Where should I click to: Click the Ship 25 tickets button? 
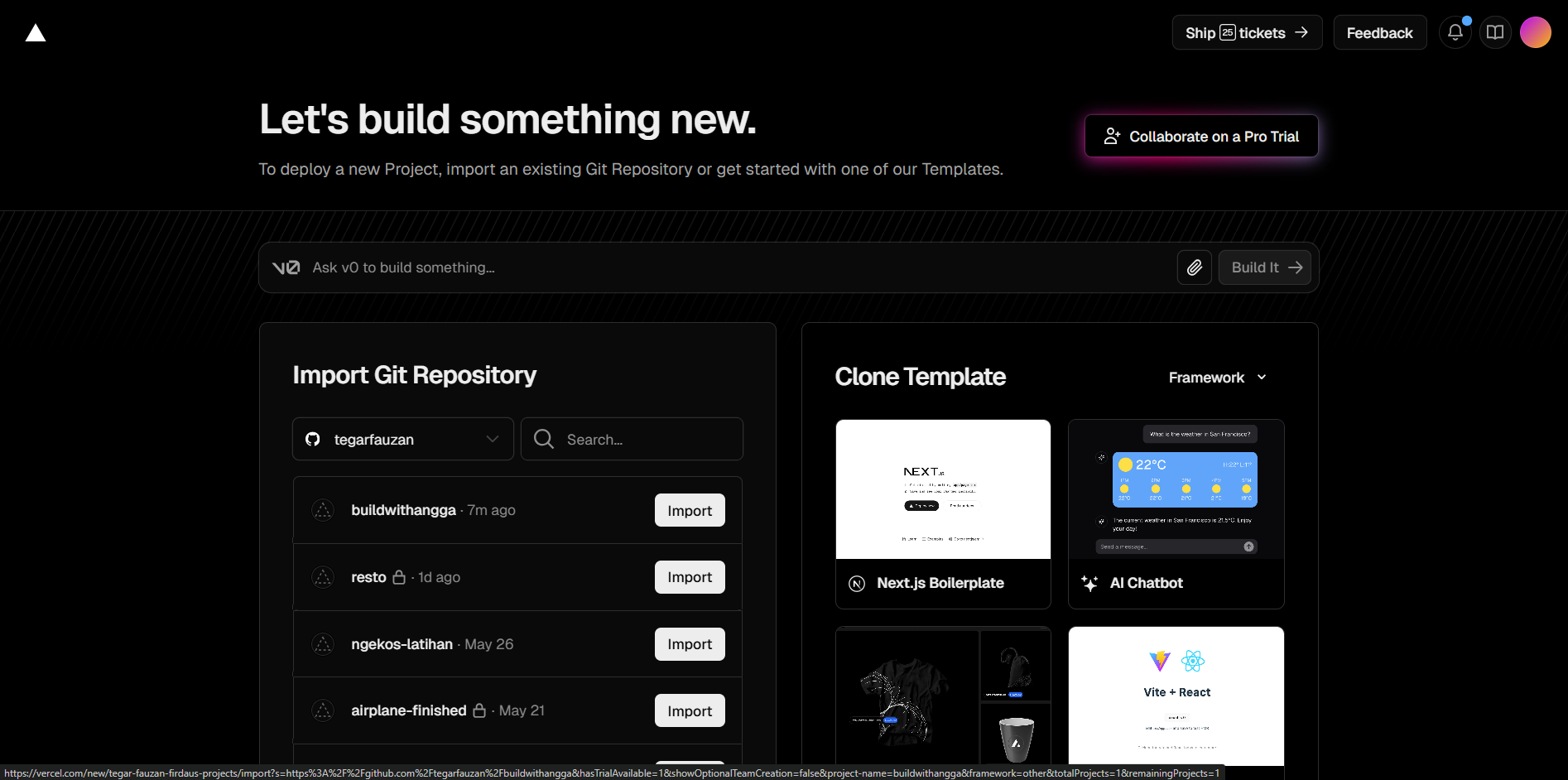click(x=1247, y=32)
